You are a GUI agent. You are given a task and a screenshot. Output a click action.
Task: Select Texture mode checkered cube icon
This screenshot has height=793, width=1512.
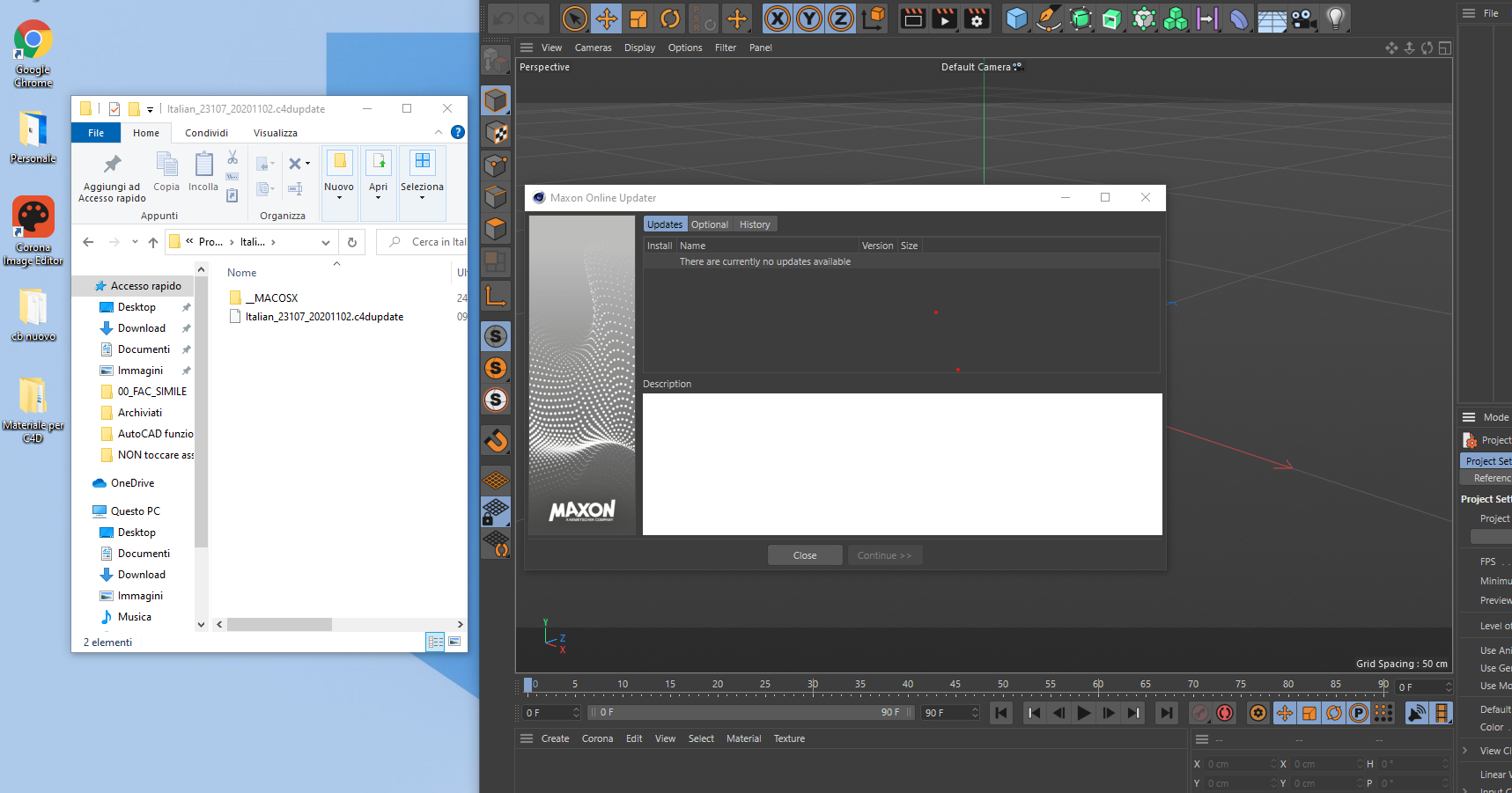pos(496,133)
